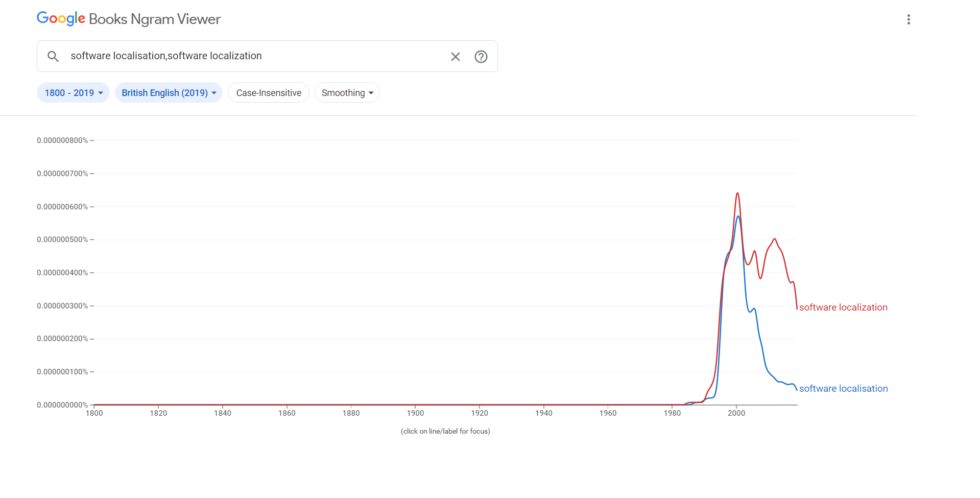This screenshot has width=980, height=498.
Task: Click the blue line peak near 2000
Action: click(x=738, y=216)
